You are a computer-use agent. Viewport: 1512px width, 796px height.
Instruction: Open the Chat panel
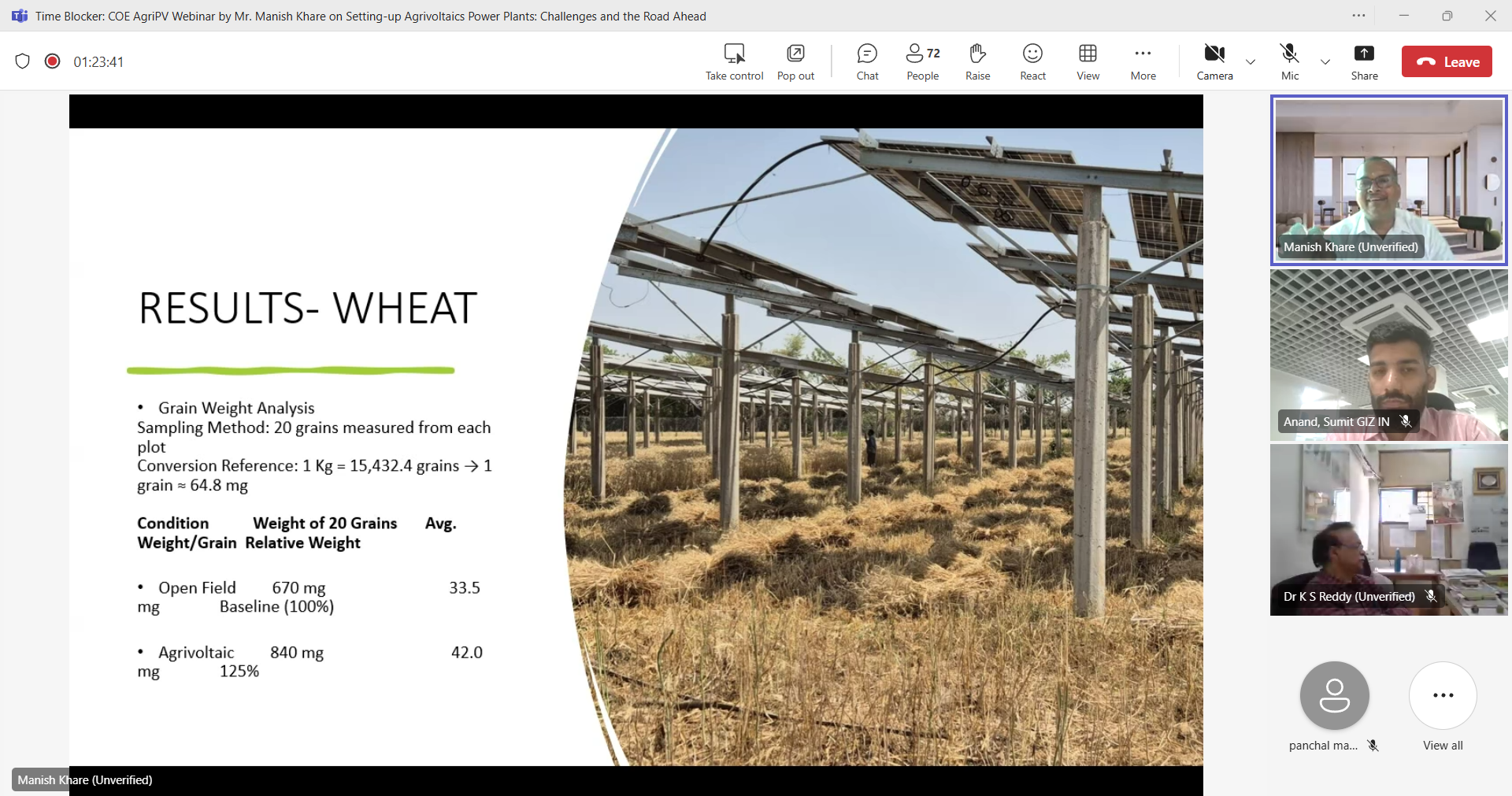point(867,61)
